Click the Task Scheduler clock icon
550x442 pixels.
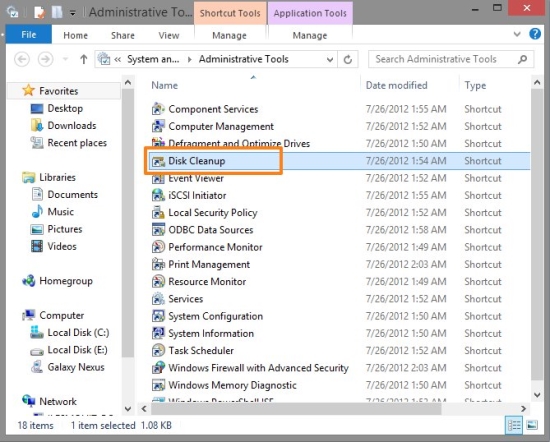[x=158, y=350]
